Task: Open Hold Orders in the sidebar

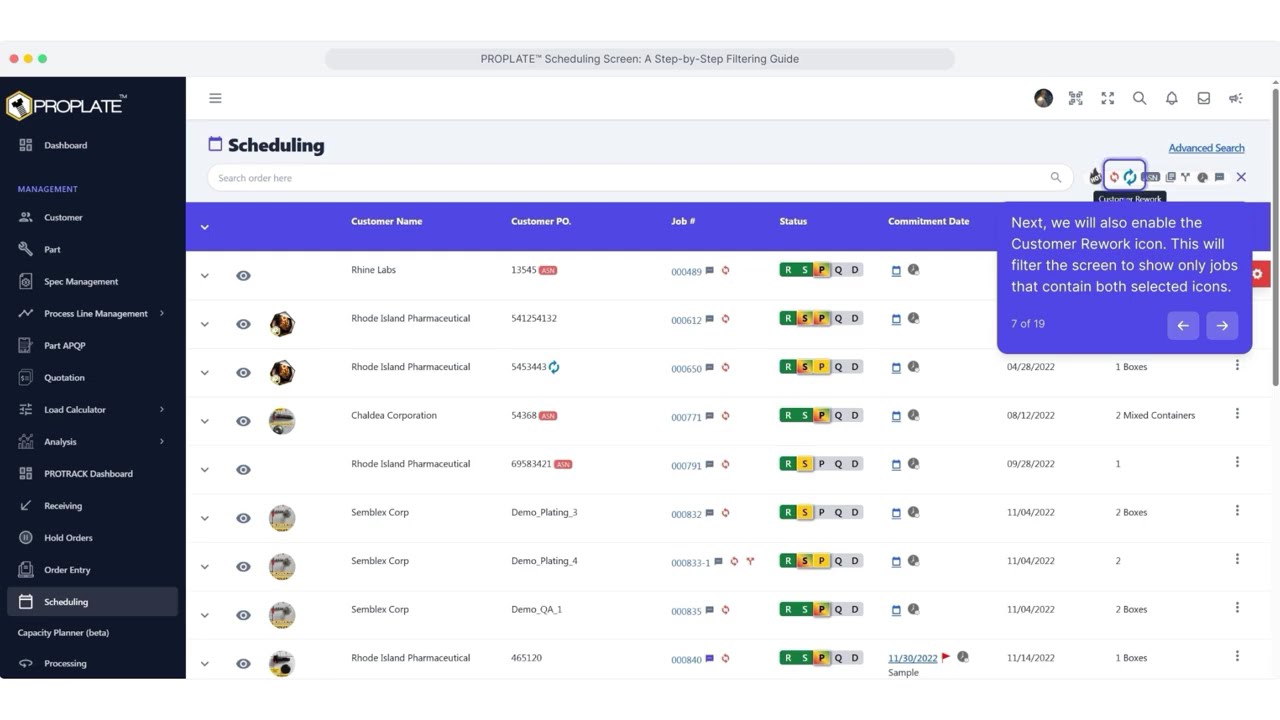Action: coord(68,537)
